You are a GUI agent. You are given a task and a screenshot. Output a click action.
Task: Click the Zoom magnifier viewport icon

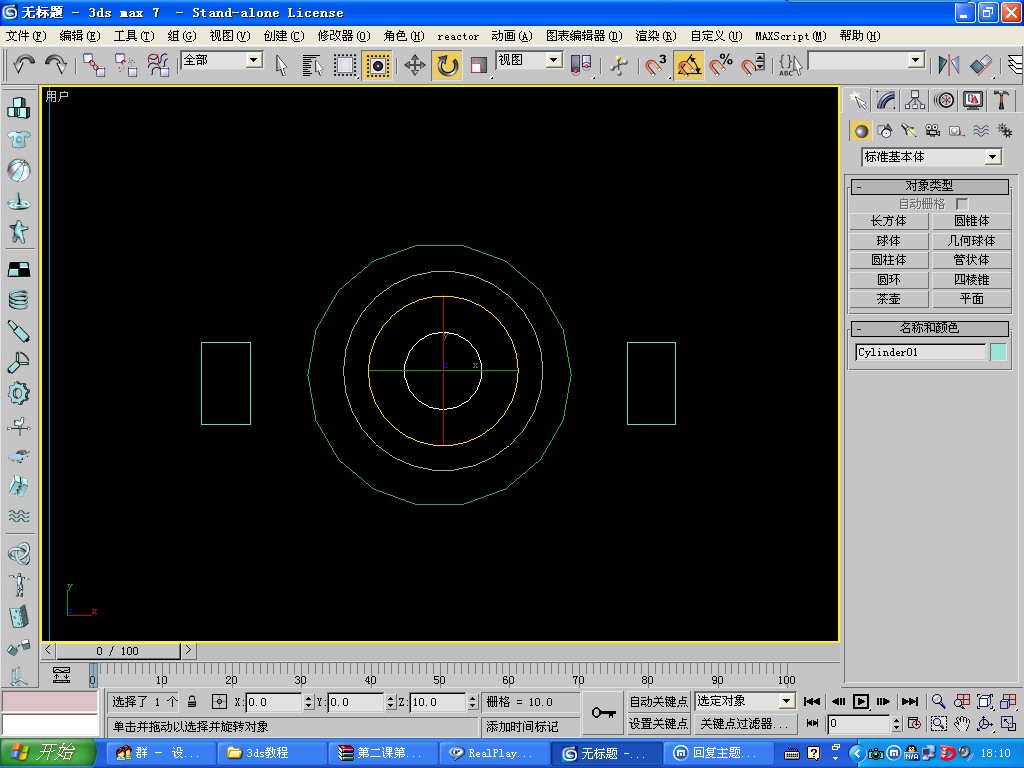[x=938, y=701]
